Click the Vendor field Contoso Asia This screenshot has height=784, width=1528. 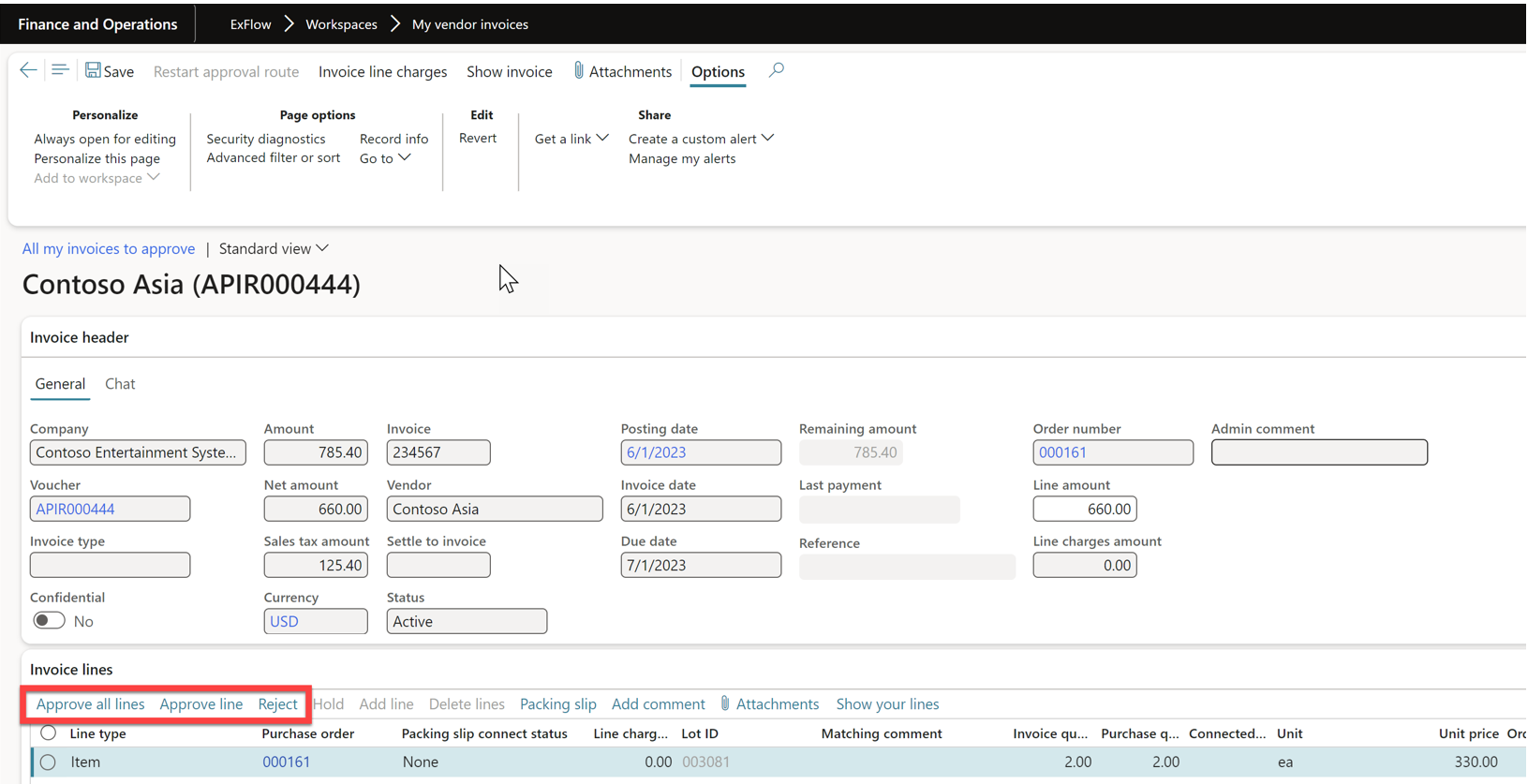(x=495, y=509)
